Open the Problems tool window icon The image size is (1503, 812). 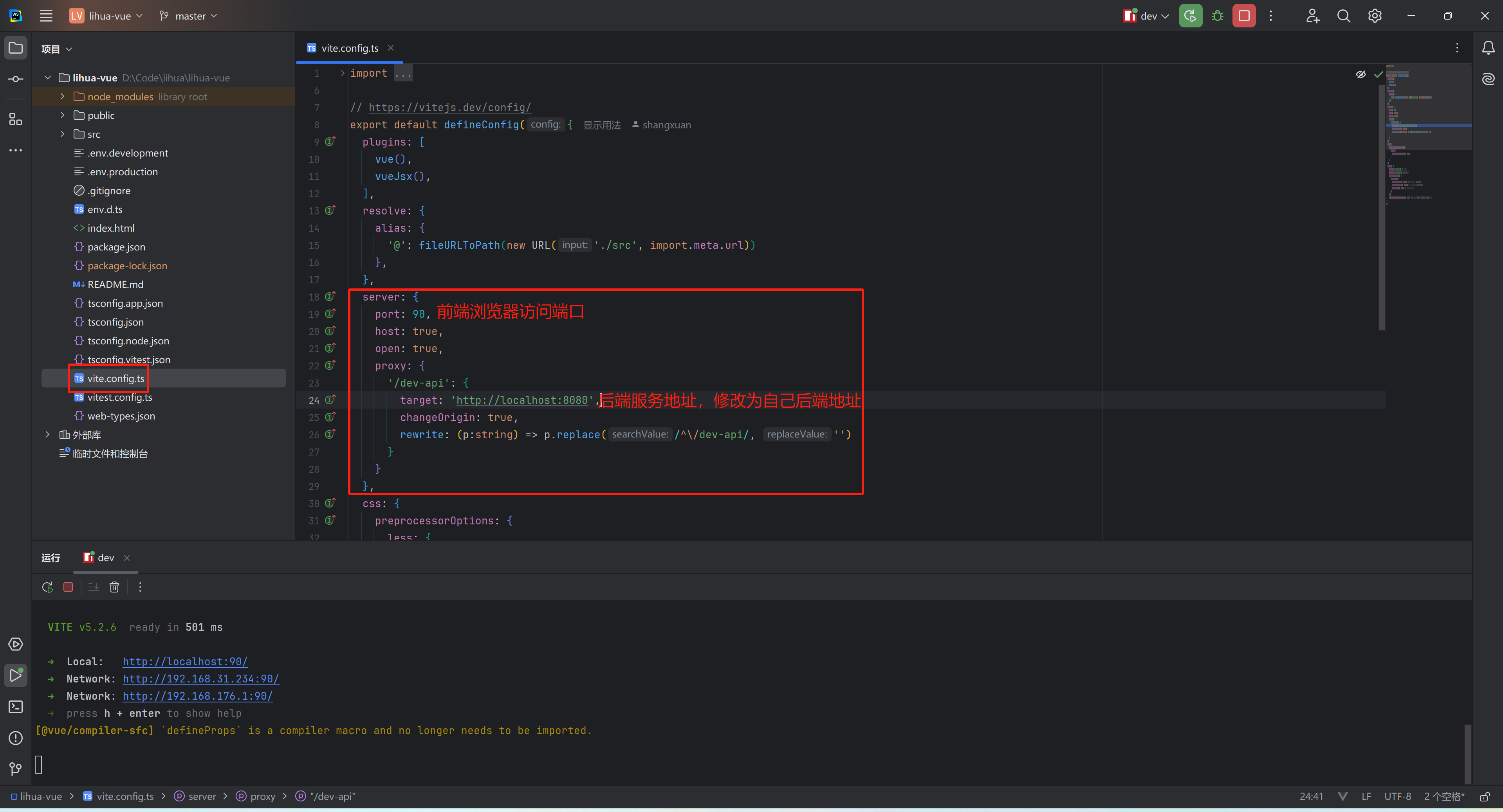(x=16, y=738)
